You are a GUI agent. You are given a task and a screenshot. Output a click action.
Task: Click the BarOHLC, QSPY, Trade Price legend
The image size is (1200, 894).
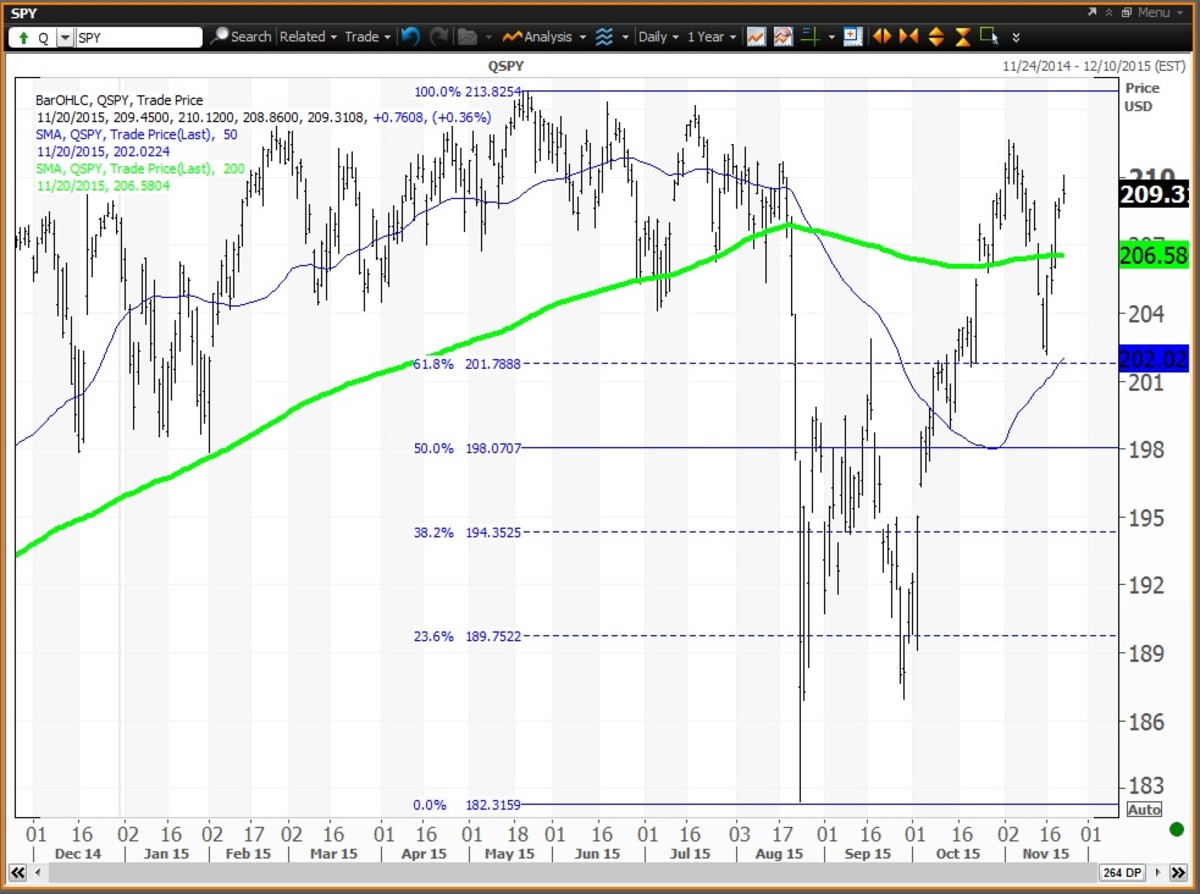coord(119,100)
